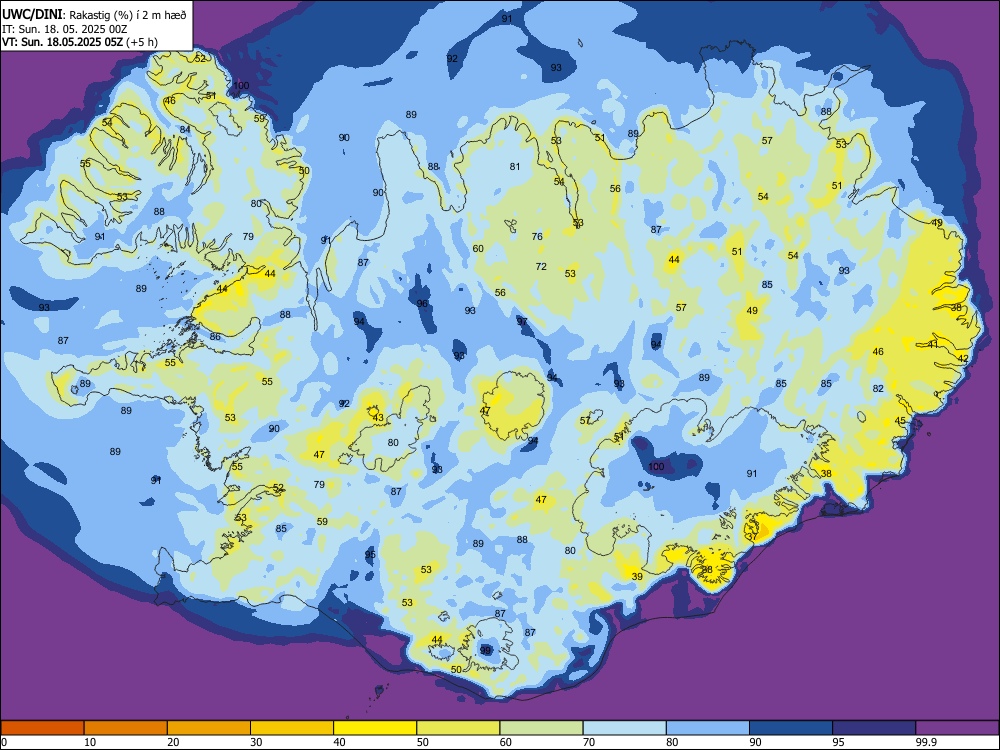Select the legend tick label '40'
The image size is (1000, 750).
coord(340,742)
